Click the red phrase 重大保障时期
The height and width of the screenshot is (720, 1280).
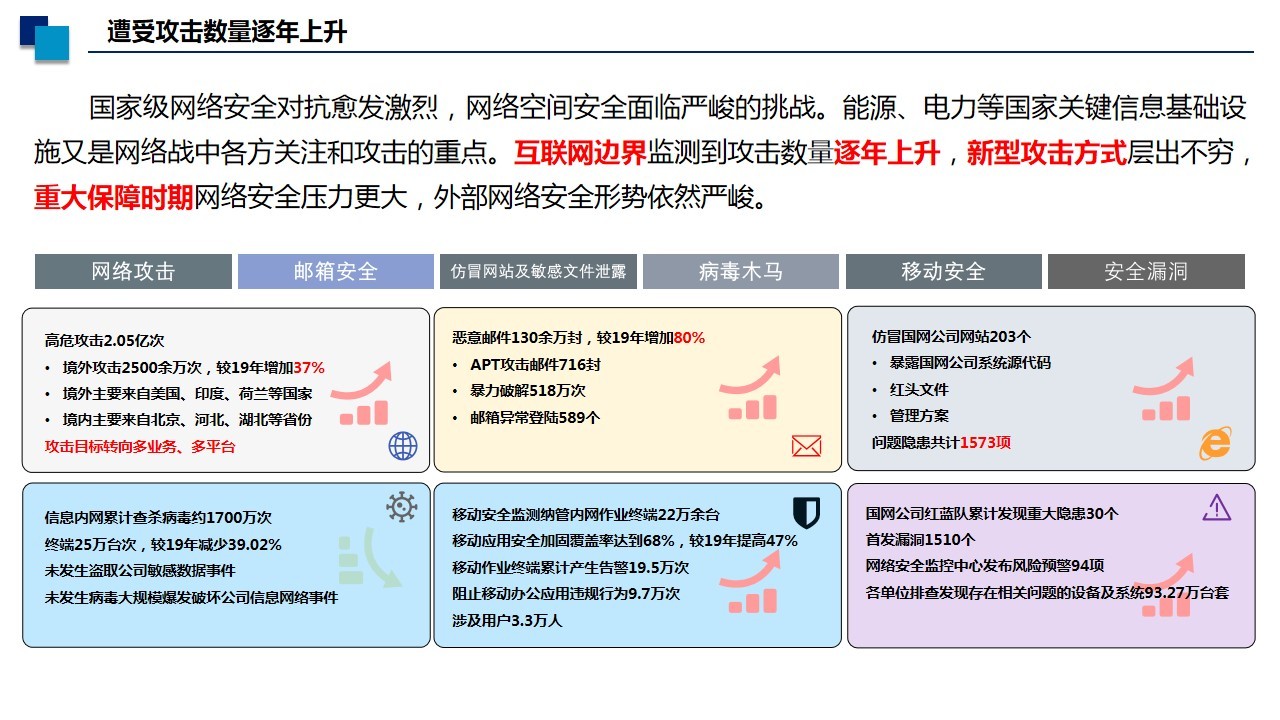coord(114,197)
